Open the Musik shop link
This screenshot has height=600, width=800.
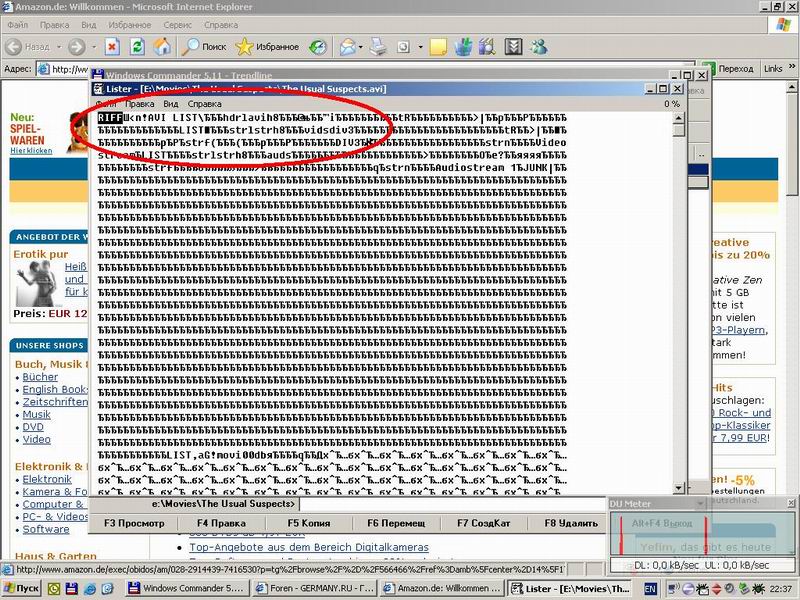(36, 415)
